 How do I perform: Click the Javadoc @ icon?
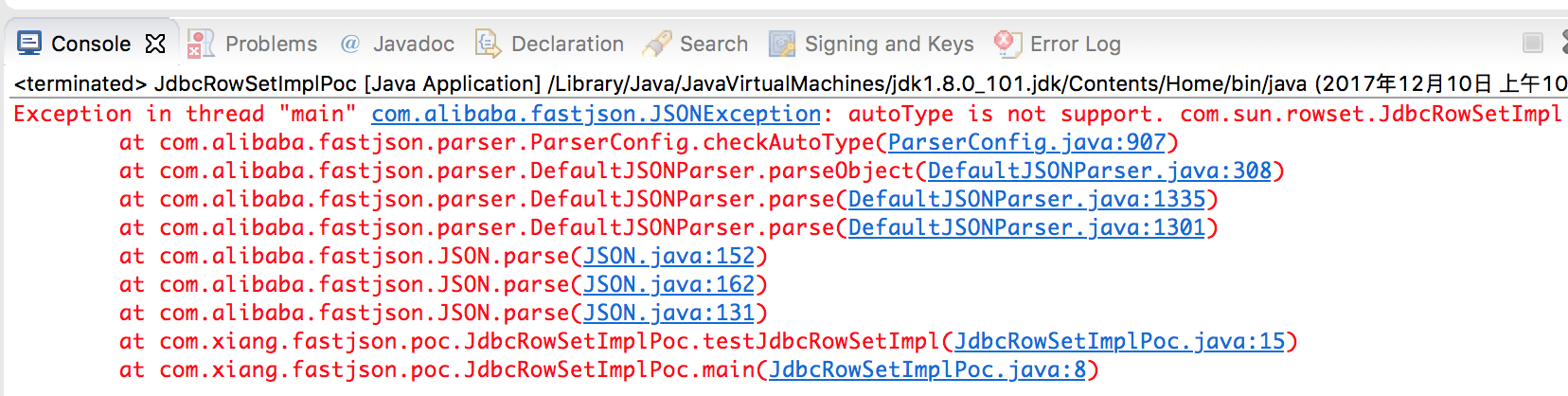[x=350, y=44]
